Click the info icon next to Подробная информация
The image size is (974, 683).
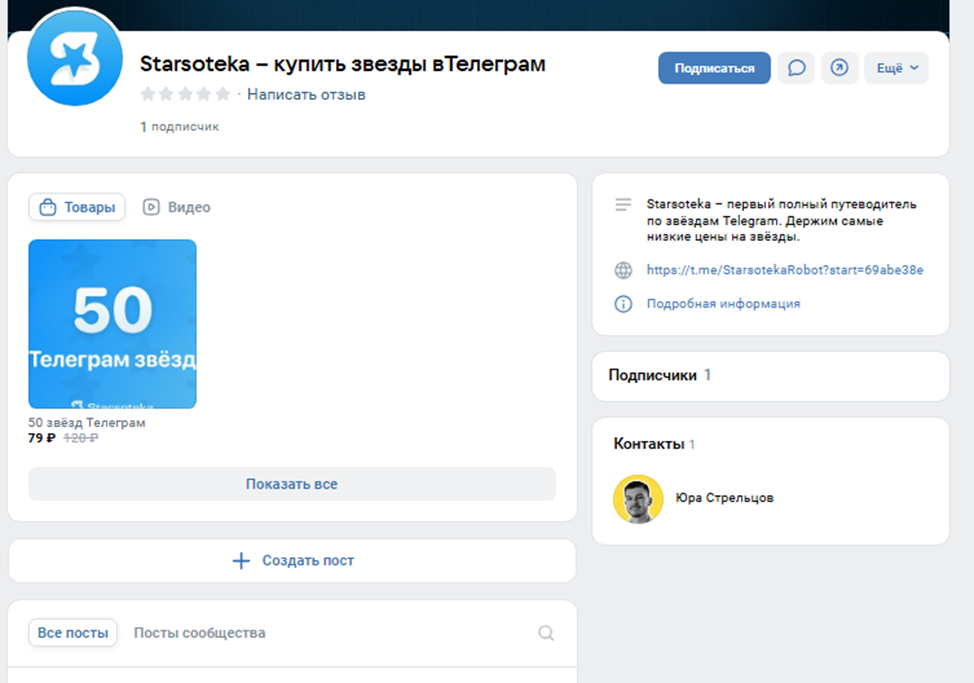point(623,304)
